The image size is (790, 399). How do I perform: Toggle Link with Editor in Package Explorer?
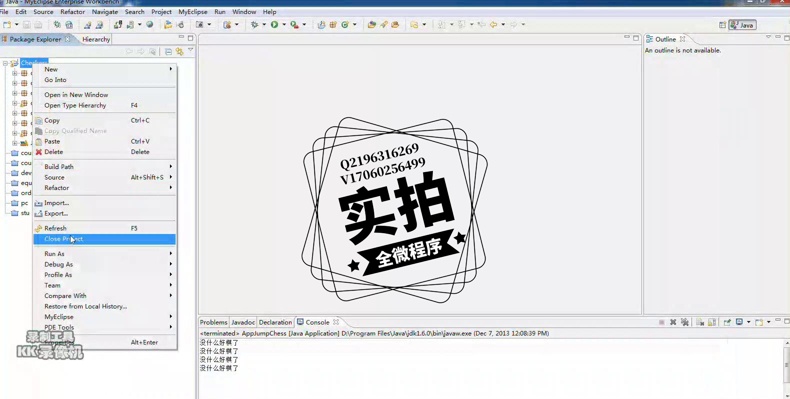point(179,51)
